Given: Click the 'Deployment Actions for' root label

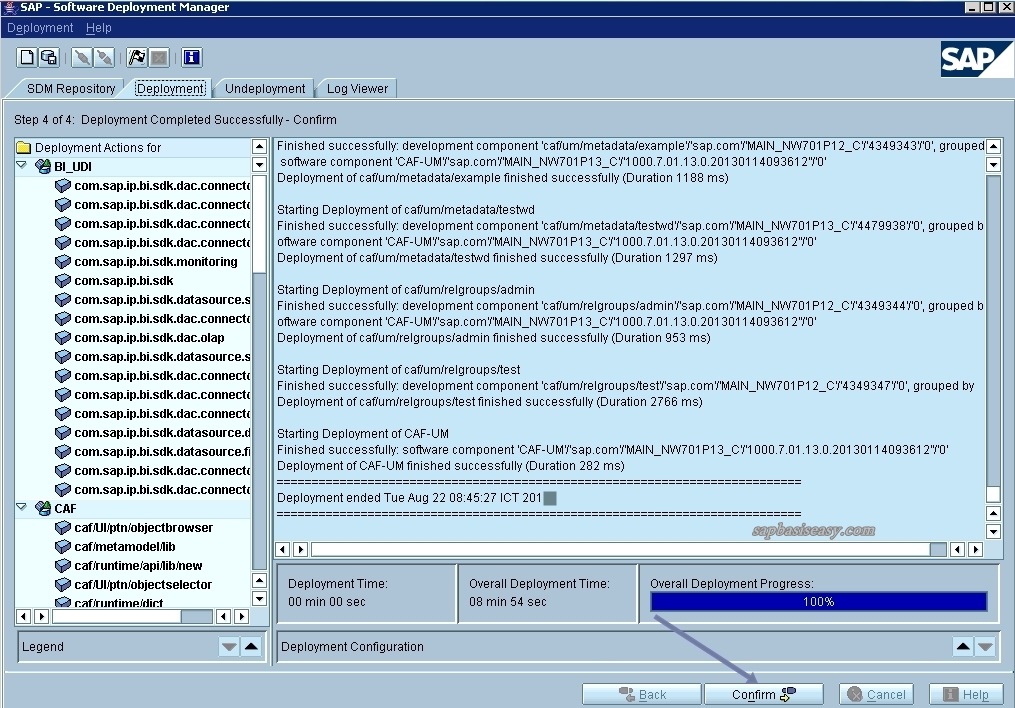Looking at the screenshot, I should [98, 148].
